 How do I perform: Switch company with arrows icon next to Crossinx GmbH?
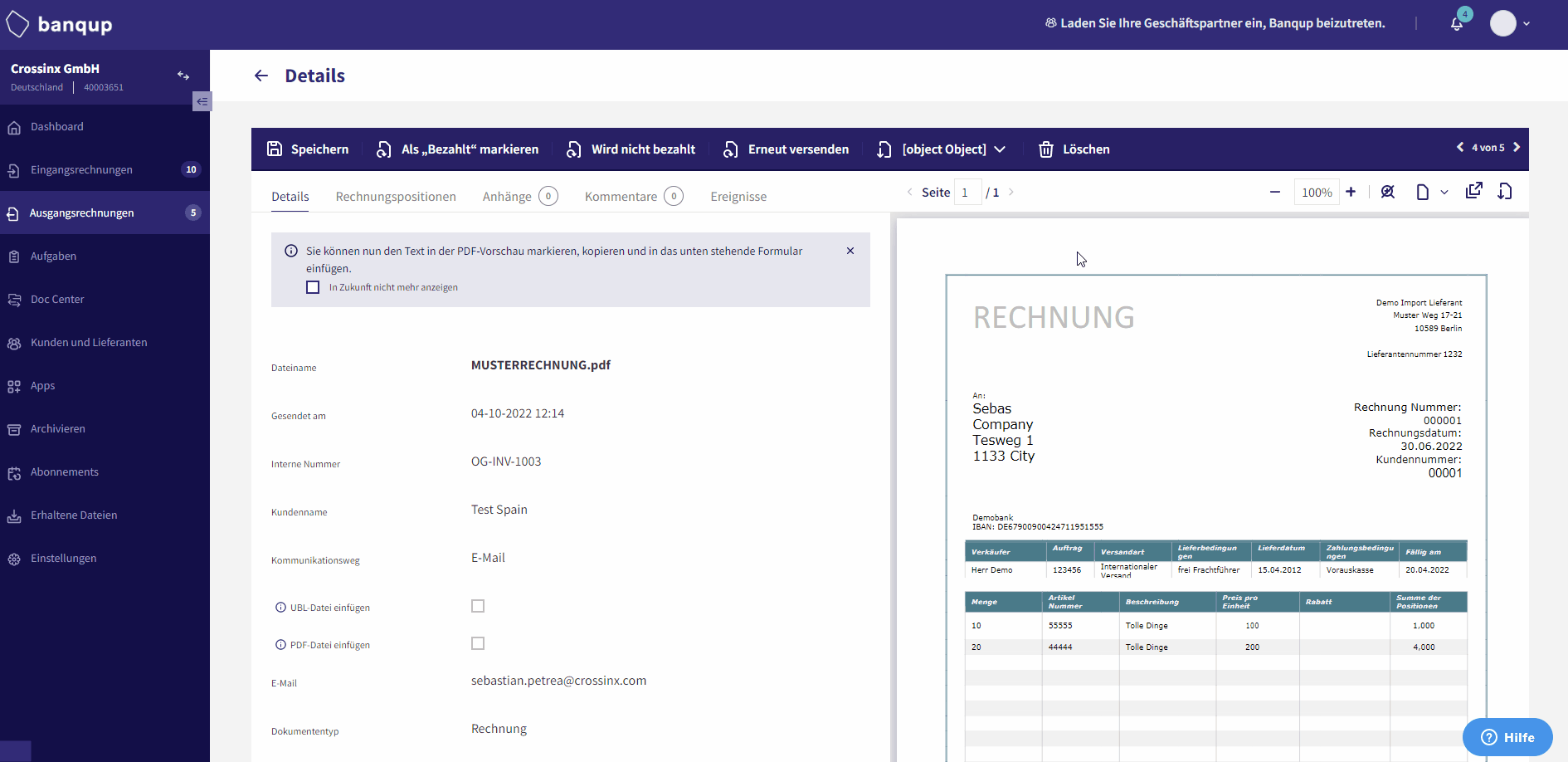183,76
